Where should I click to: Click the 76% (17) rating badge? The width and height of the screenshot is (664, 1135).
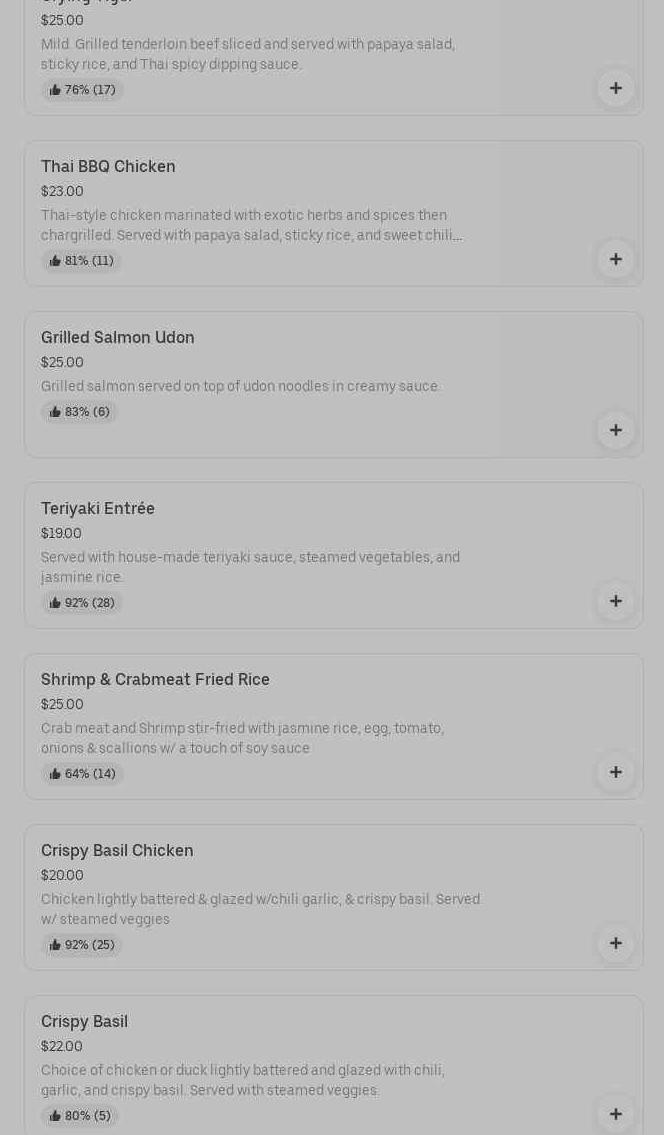[x=82, y=90]
